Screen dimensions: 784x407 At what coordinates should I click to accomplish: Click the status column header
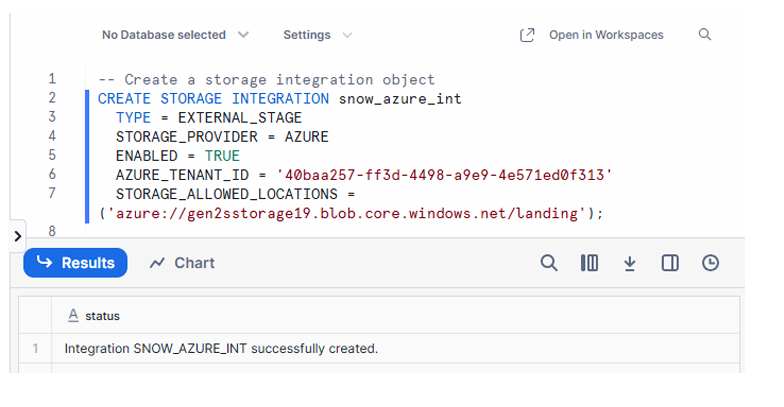click(102, 316)
